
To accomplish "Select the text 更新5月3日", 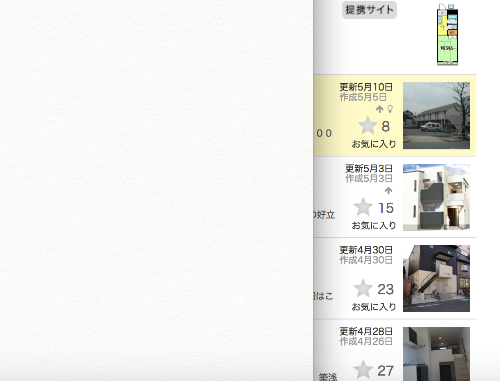I will coord(369,168).
